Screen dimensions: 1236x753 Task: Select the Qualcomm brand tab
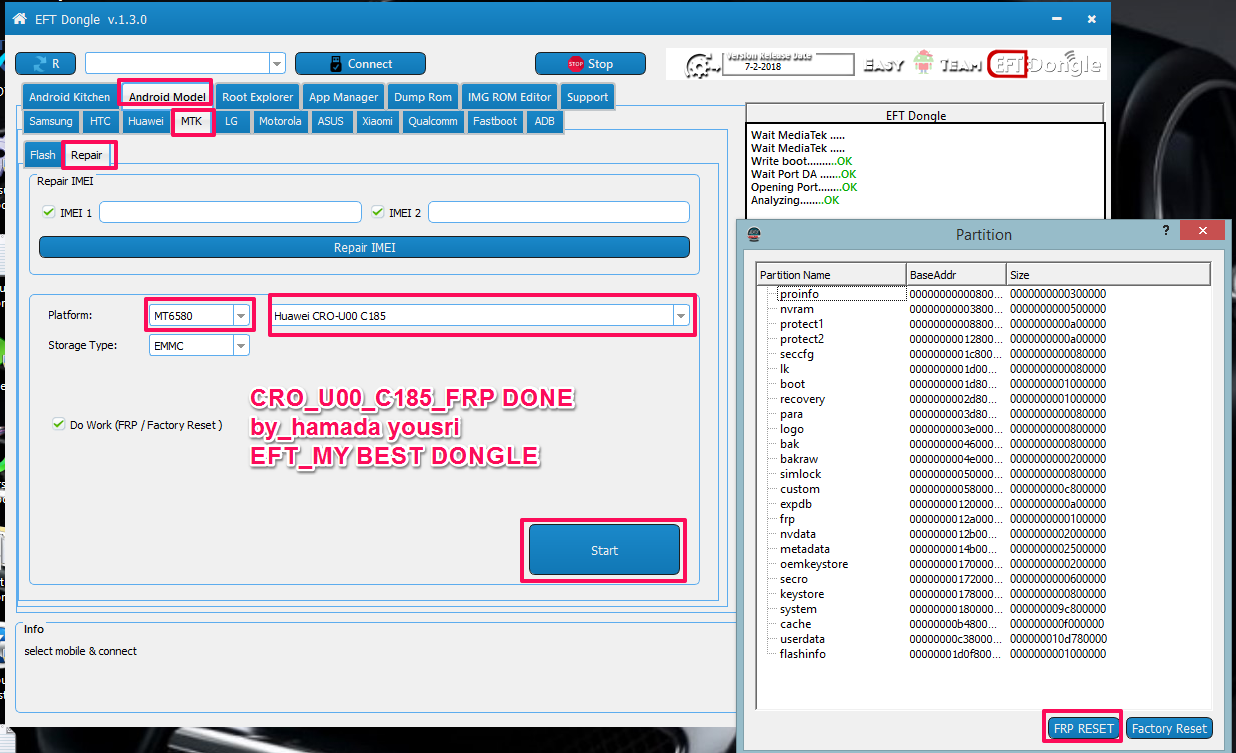tap(432, 121)
